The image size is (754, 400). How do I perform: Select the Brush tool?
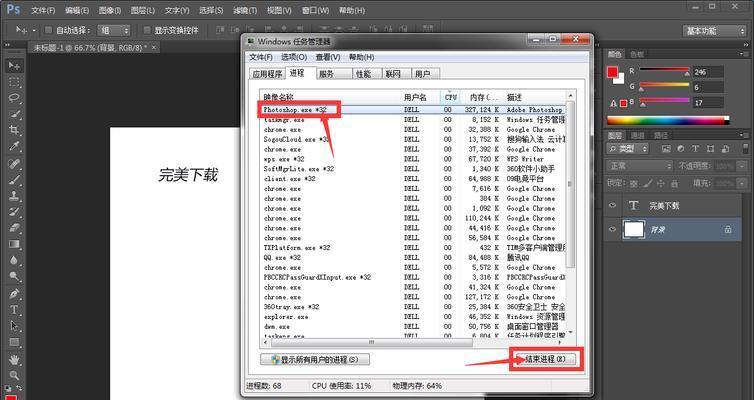tap(14, 180)
